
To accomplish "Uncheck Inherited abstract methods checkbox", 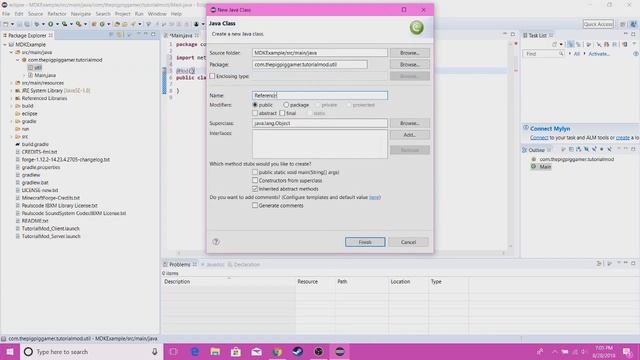I will tap(255, 189).
